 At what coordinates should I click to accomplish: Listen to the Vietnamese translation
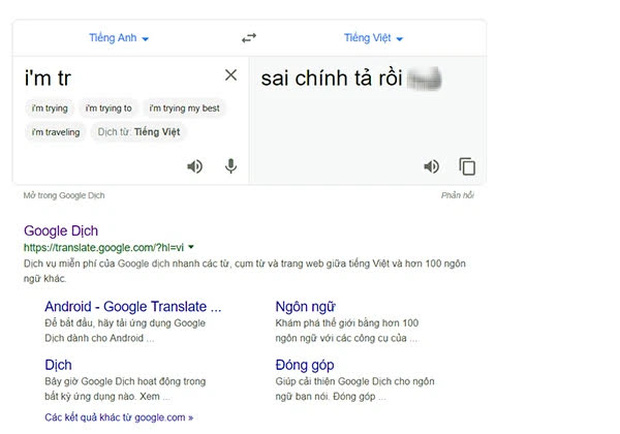(x=432, y=166)
